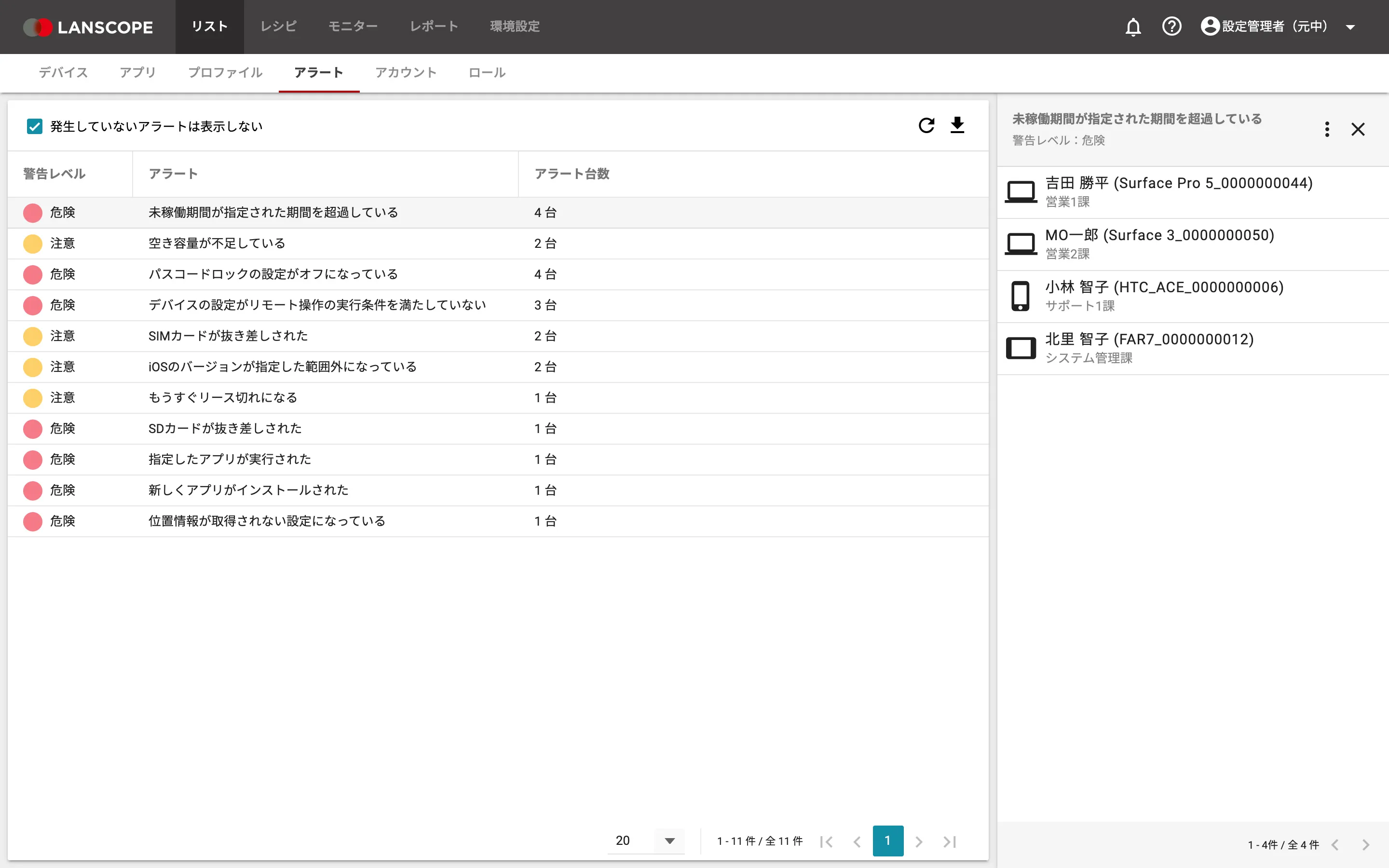The width and height of the screenshot is (1389, 868).
Task: Open the モニター top menu
Action: tap(353, 27)
